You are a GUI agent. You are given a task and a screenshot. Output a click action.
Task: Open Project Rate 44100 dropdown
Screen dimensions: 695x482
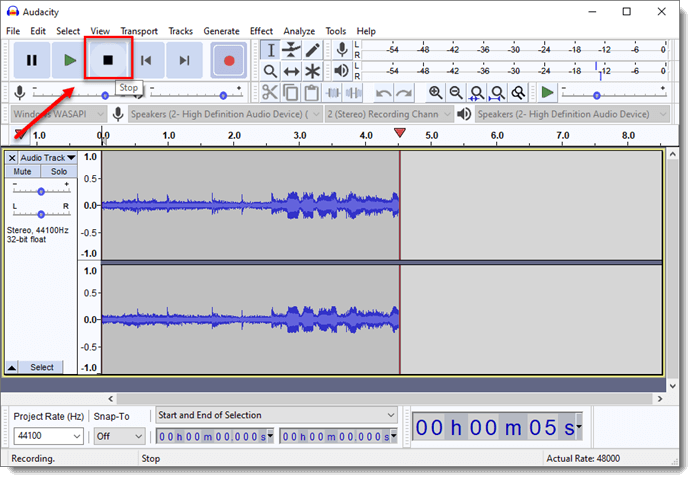48,436
